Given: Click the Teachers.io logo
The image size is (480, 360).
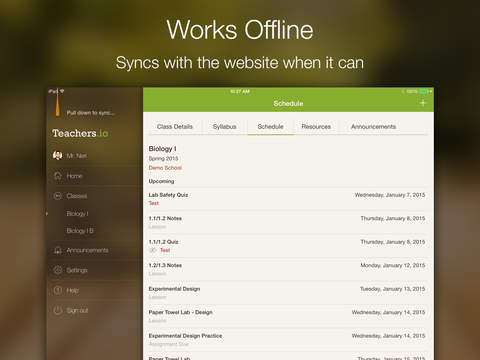Looking at the screenshot, I should [x=80, y=133].
